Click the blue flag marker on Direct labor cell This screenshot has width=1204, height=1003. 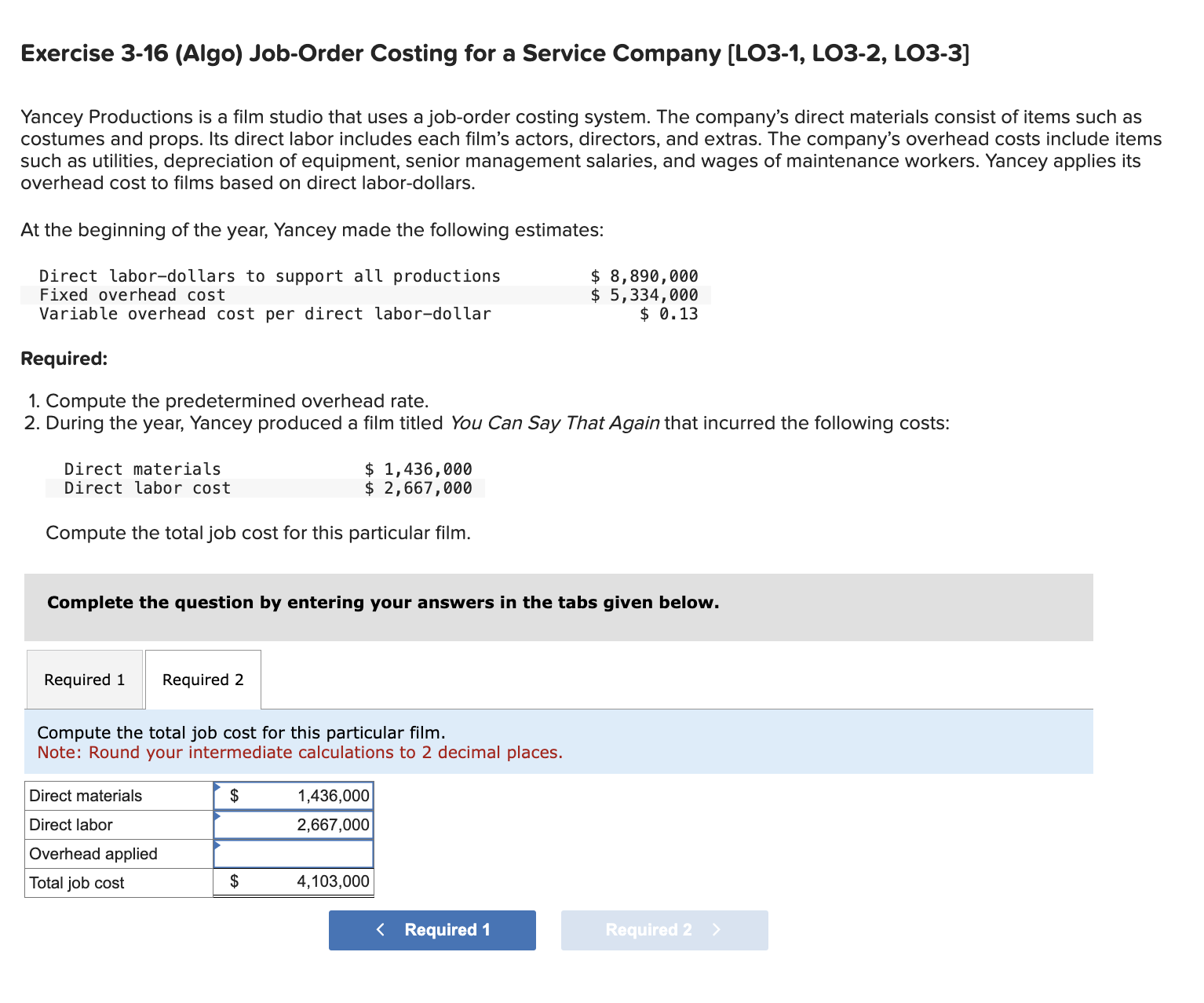[217, 815]
